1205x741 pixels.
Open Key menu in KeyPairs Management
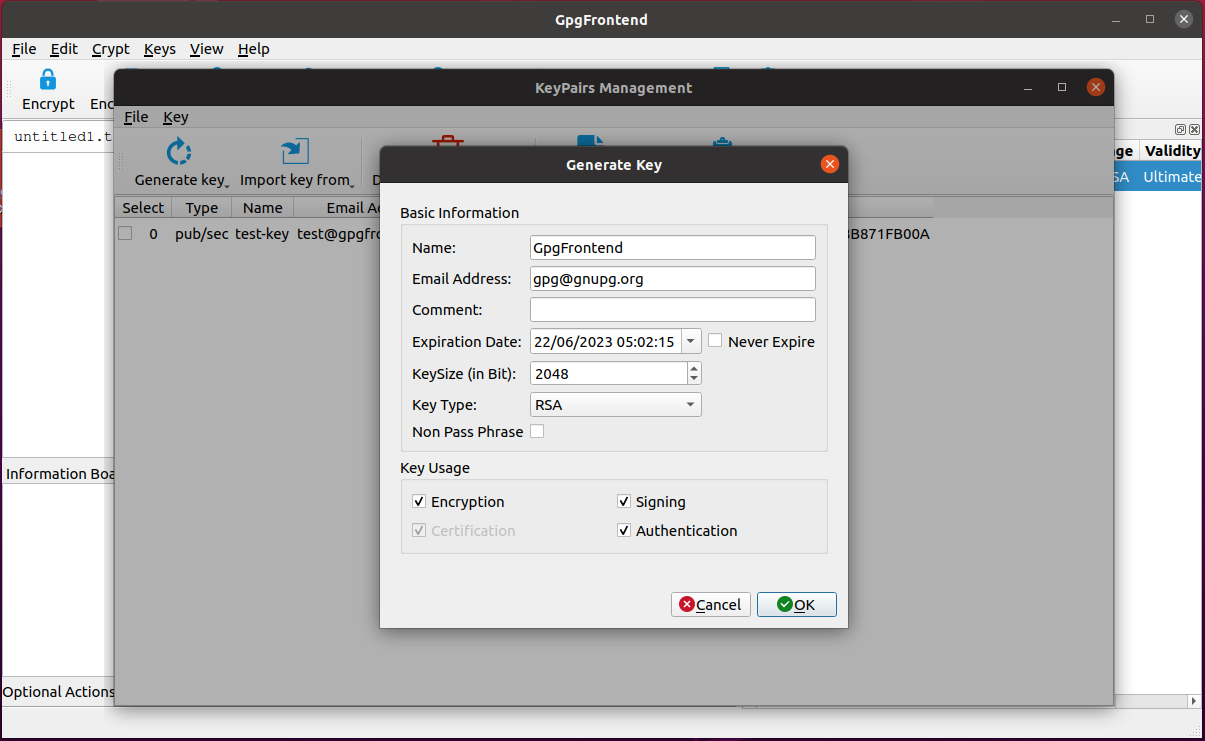[x=176, y=117]
